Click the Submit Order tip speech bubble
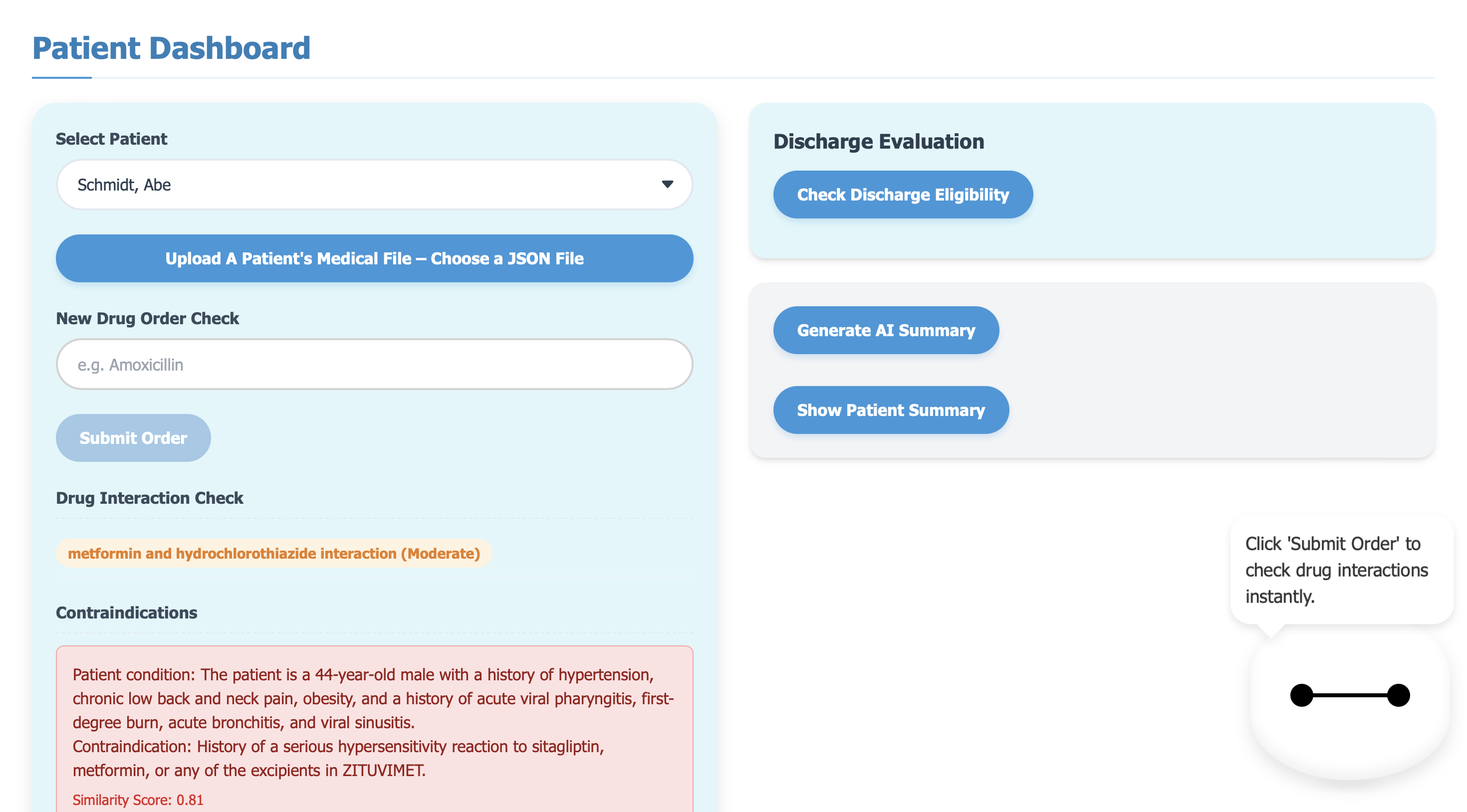Viewport: 1467px width, 812px height. pos(1341,570)
